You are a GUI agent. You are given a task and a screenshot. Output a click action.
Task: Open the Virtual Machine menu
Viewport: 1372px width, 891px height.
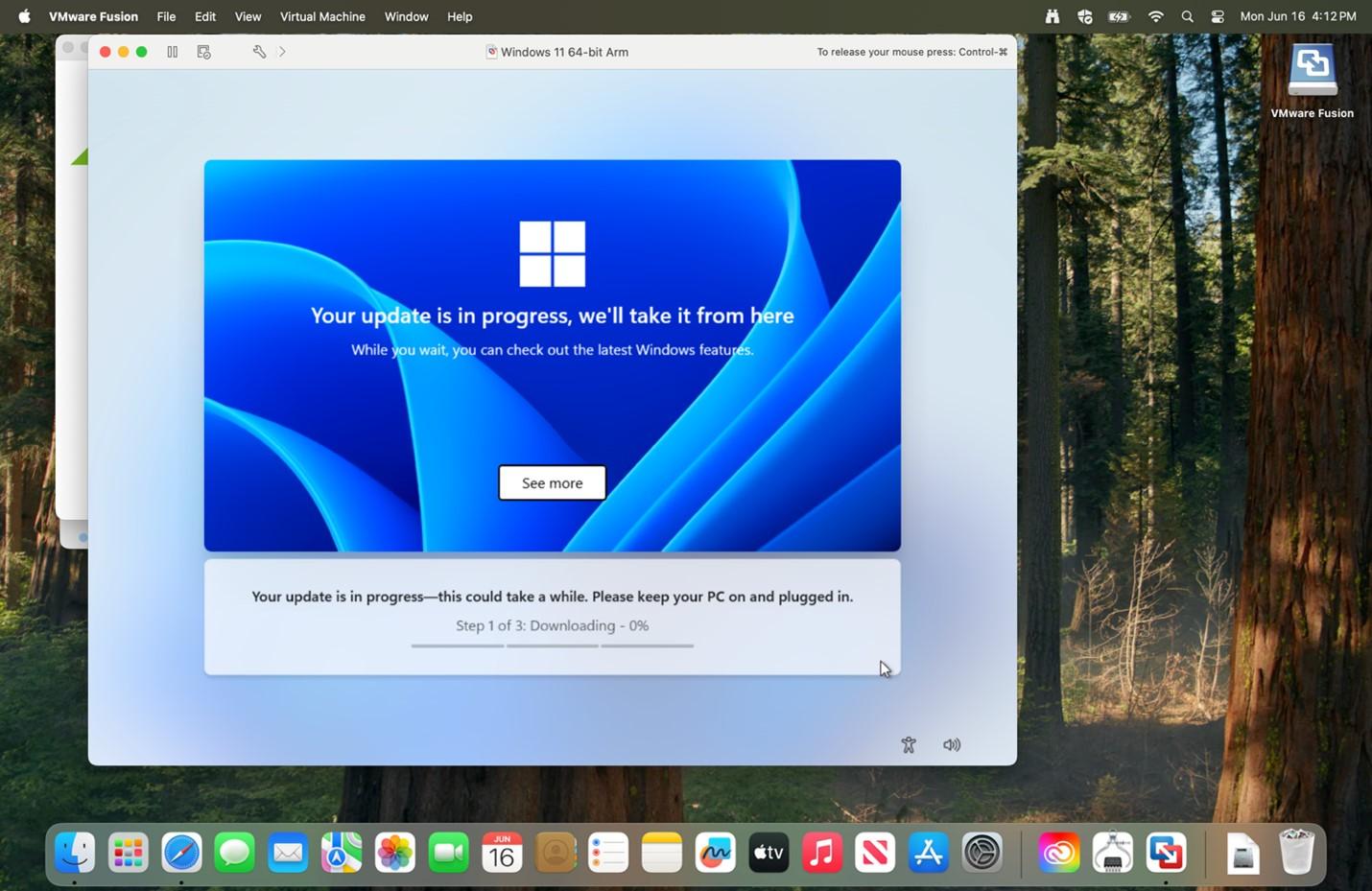[x=322, y=16]
